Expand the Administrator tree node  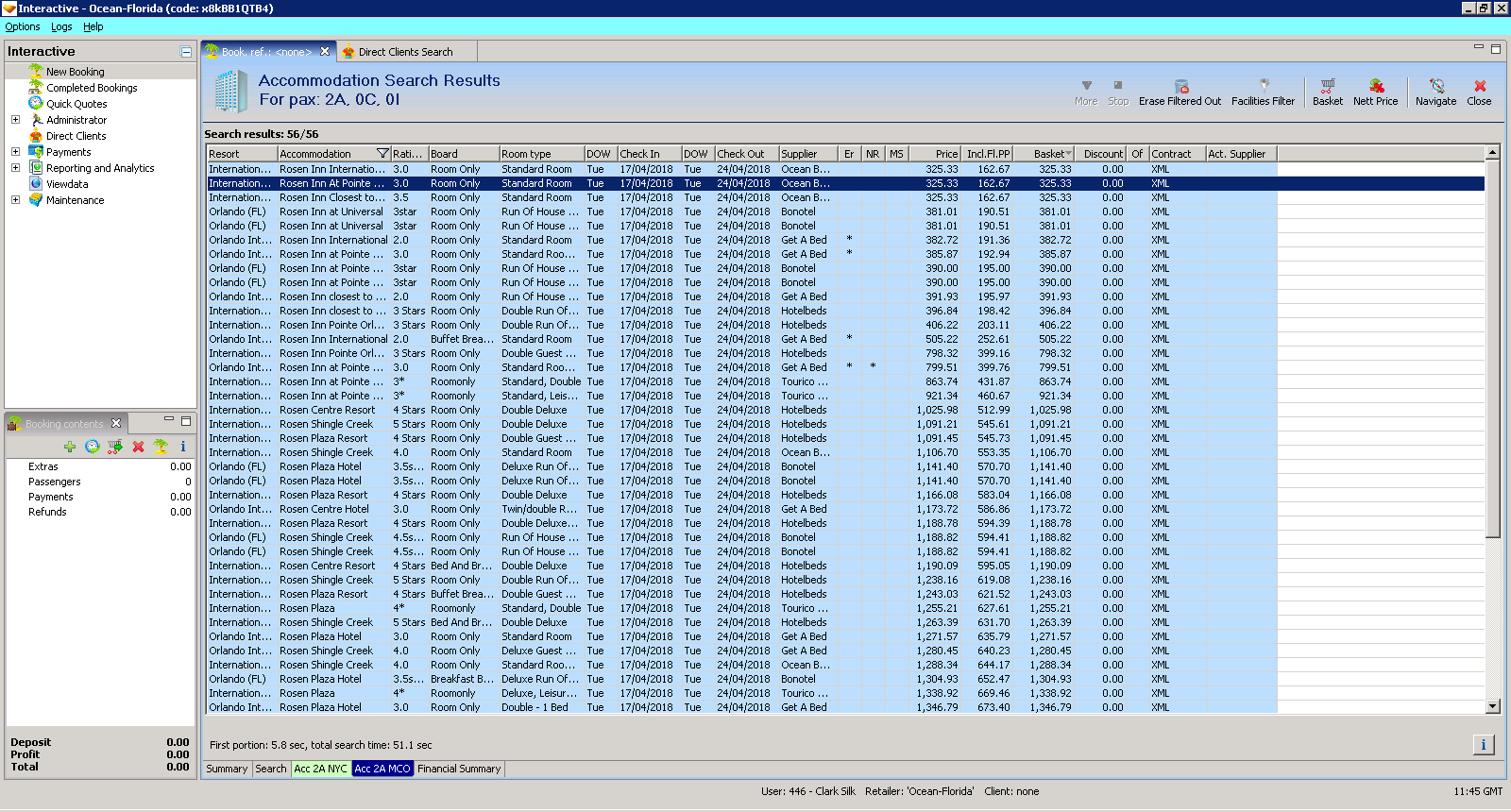pyautogui.click(x=15, y=120)
